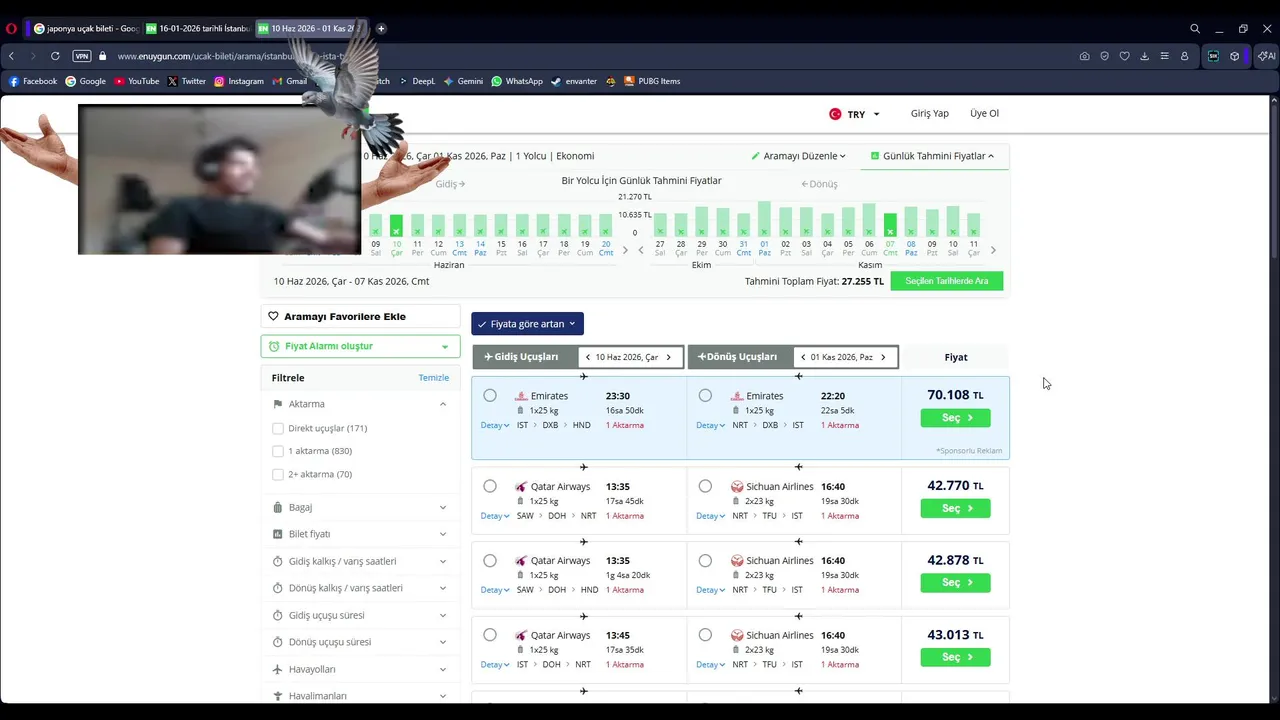Select the Emirates 23:30 outbound flight radio
The image size is (1280, 720).
tap(490, 396)
